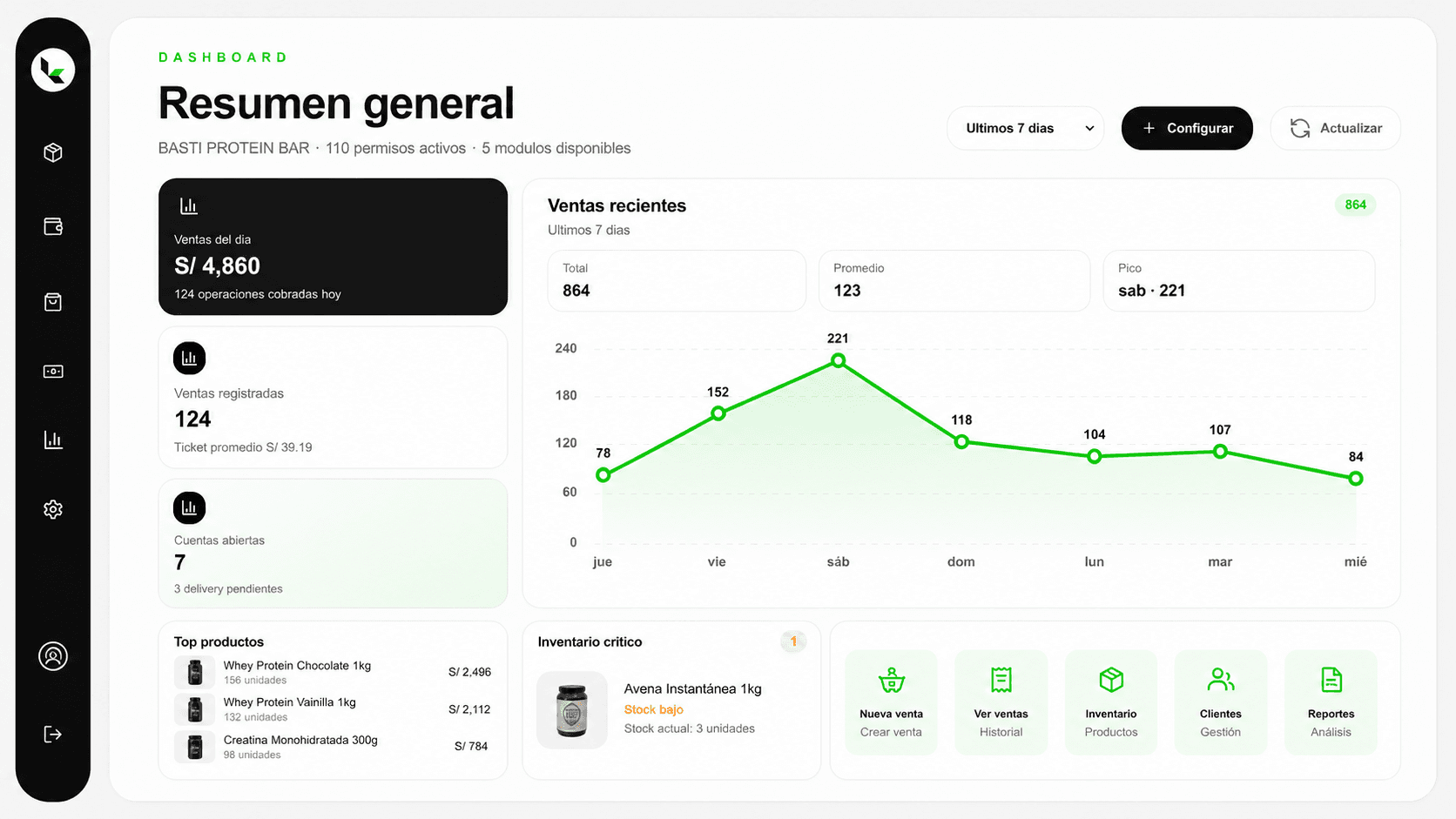1456x819 pixels.
Task: Click the Ticket promedio S/ 39.19 text
Action: (x=243, y=447)
